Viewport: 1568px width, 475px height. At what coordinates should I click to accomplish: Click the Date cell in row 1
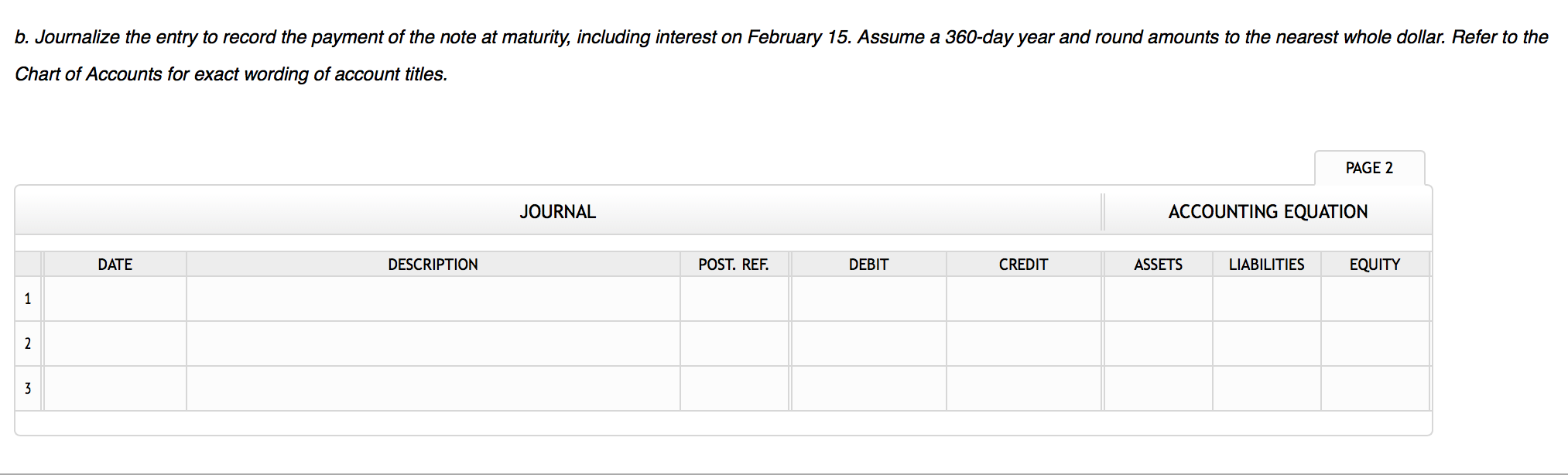pyautogui.click(x=115, y=299)
